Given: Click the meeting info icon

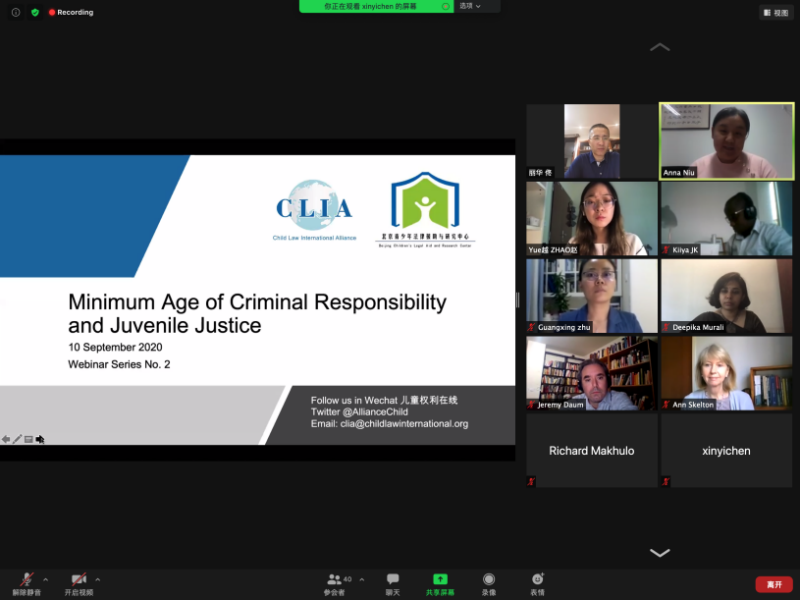Looking at the screenshot, I should [x=15, y=12].
